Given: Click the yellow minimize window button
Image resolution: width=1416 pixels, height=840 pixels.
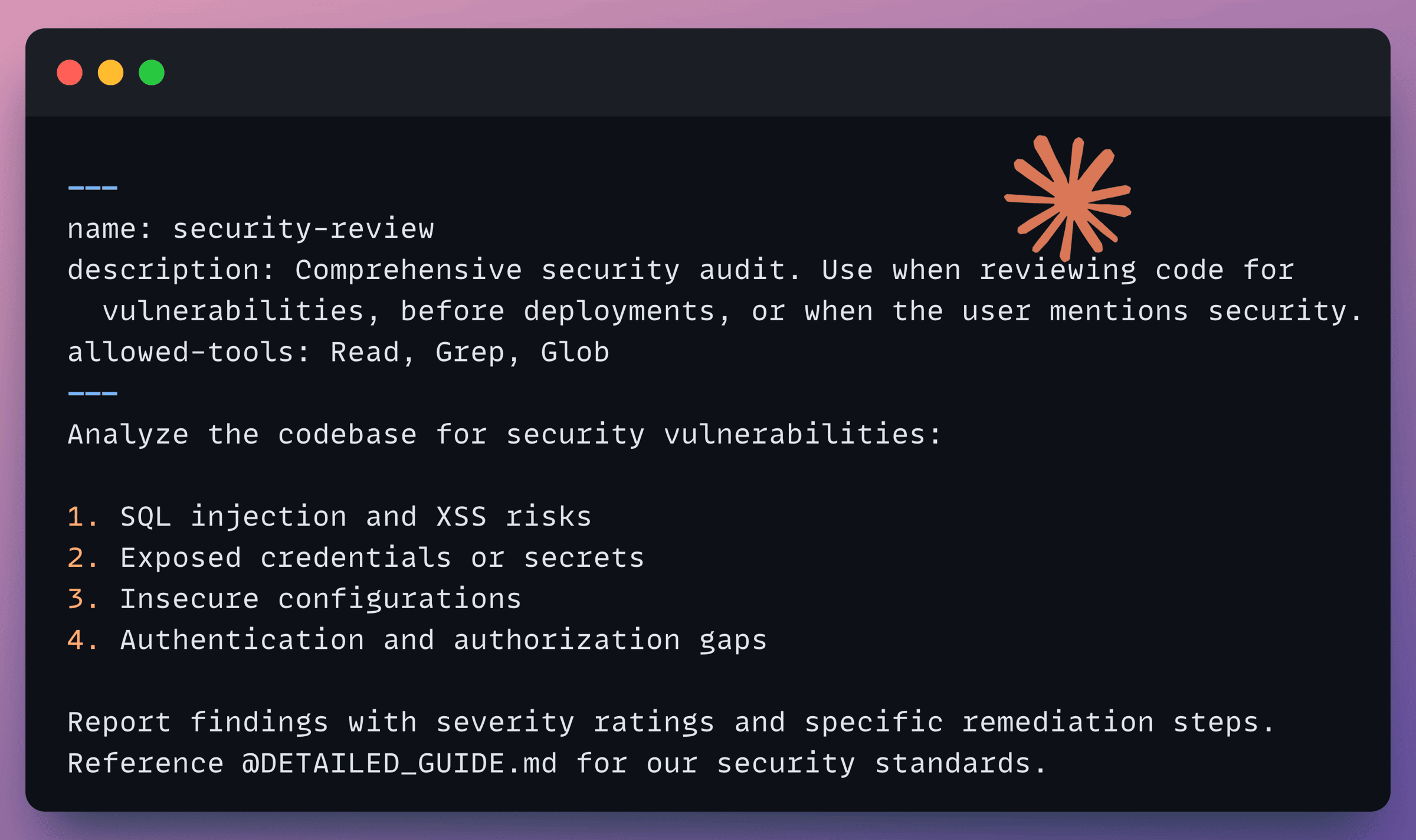Looking at the screenshot, I should (x=110, y=73).
